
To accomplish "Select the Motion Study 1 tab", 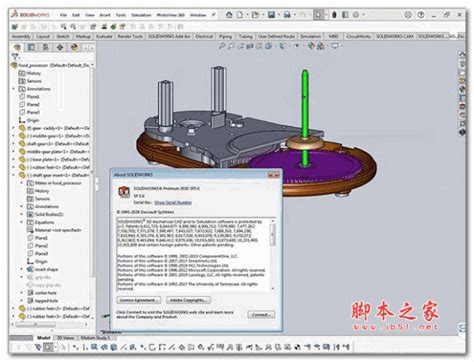I will point(95,338).
